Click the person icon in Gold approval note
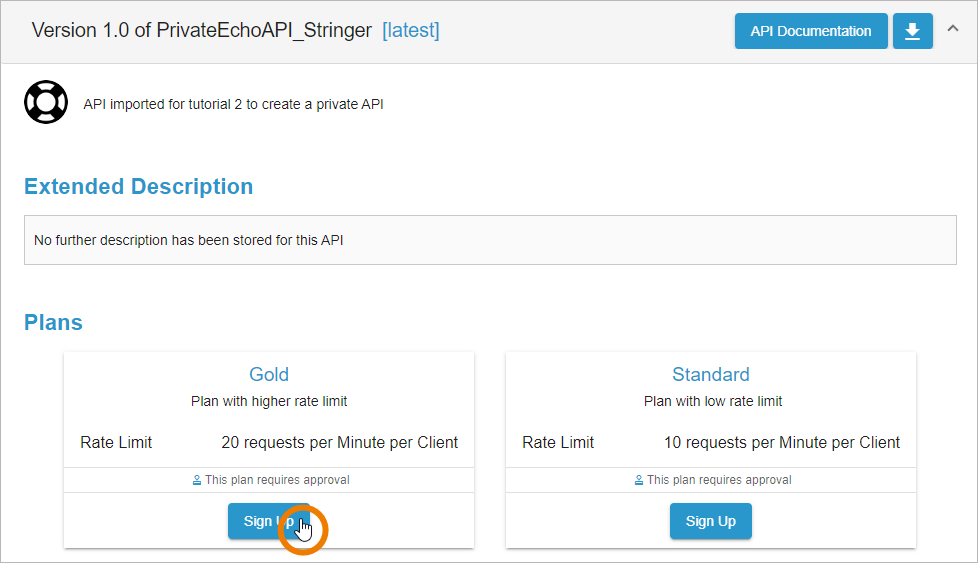978x563 pixels. click(197, 480)
